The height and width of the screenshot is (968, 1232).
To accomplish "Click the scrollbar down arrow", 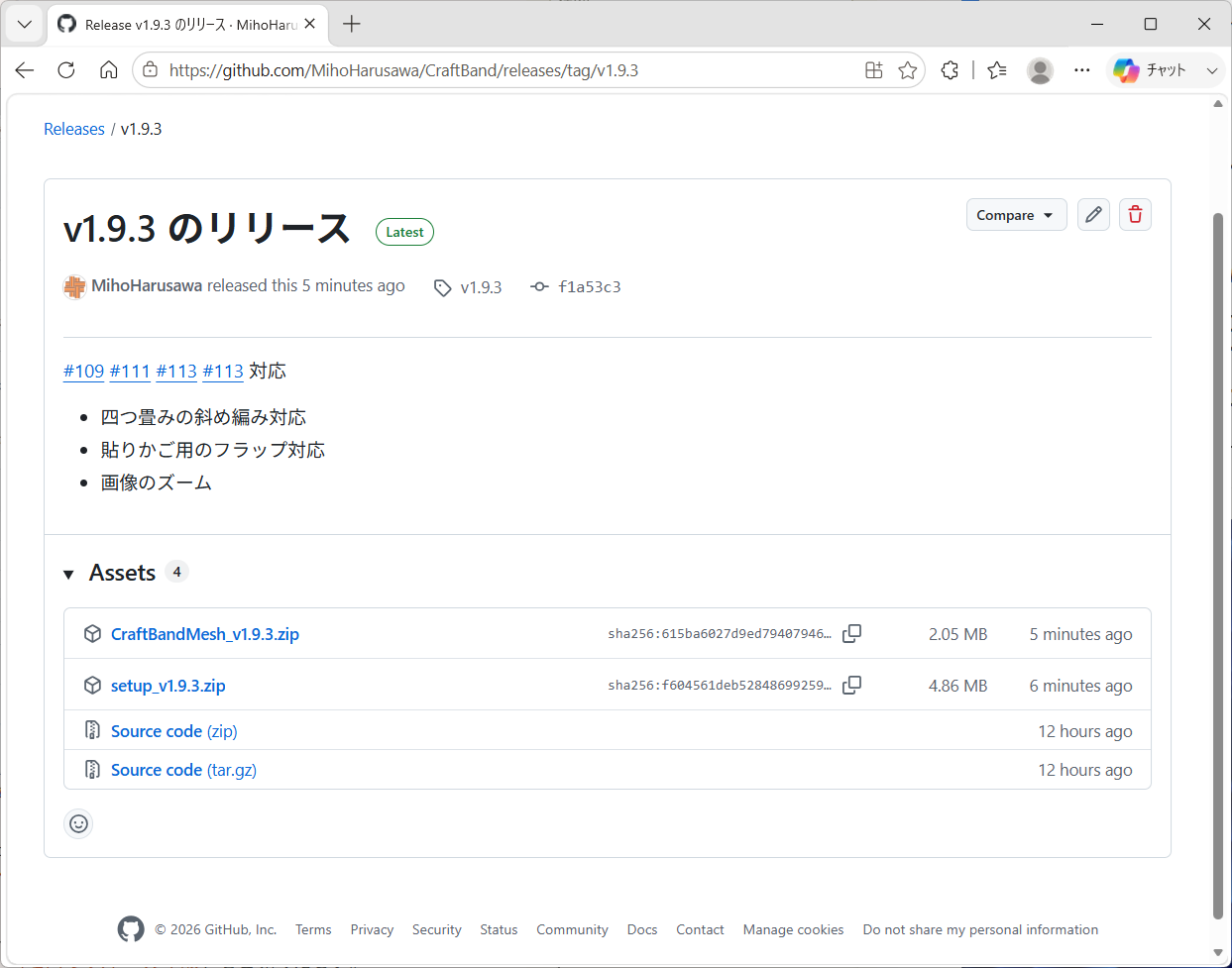I will 1218,952.
